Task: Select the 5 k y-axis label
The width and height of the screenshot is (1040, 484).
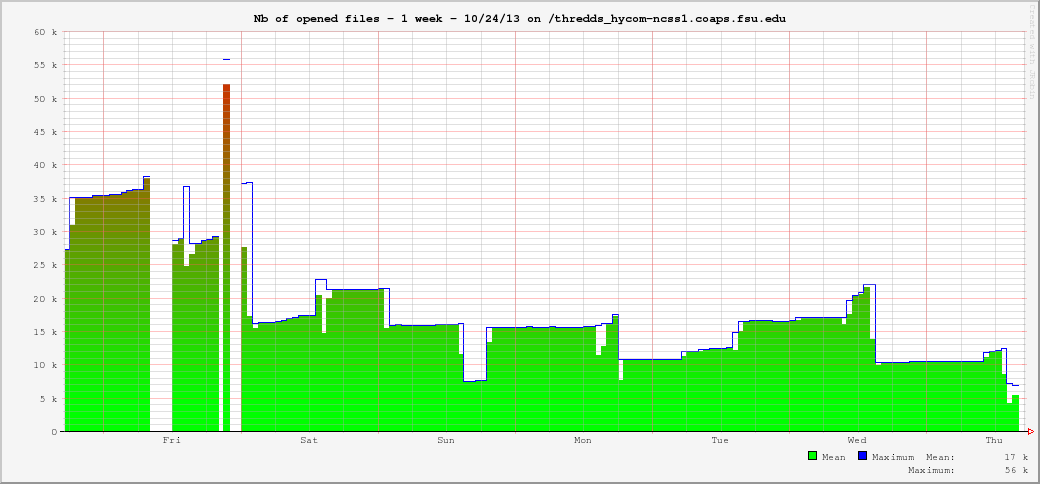Action: tap(49, 399)
